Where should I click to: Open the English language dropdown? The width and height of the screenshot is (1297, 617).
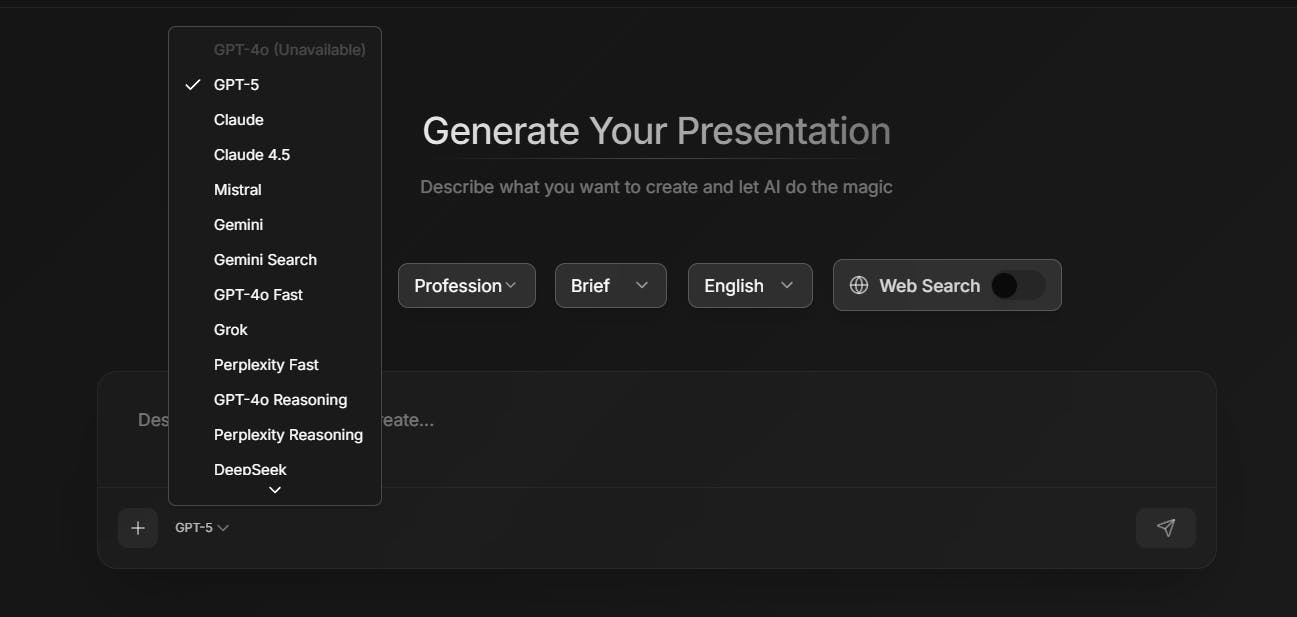point(750,285)
